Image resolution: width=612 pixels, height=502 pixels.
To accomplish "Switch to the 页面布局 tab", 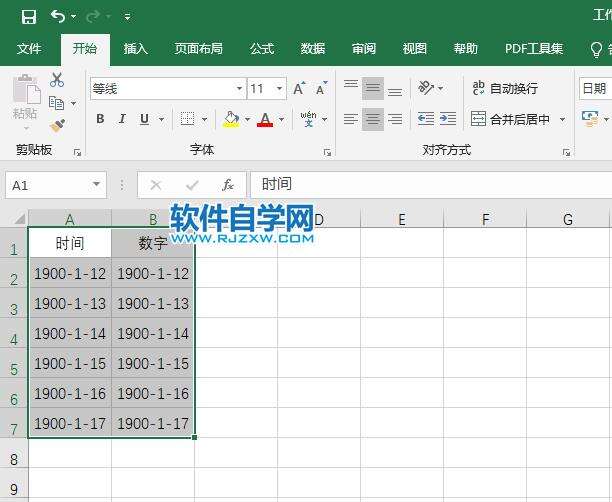I will tap(199, 49).
